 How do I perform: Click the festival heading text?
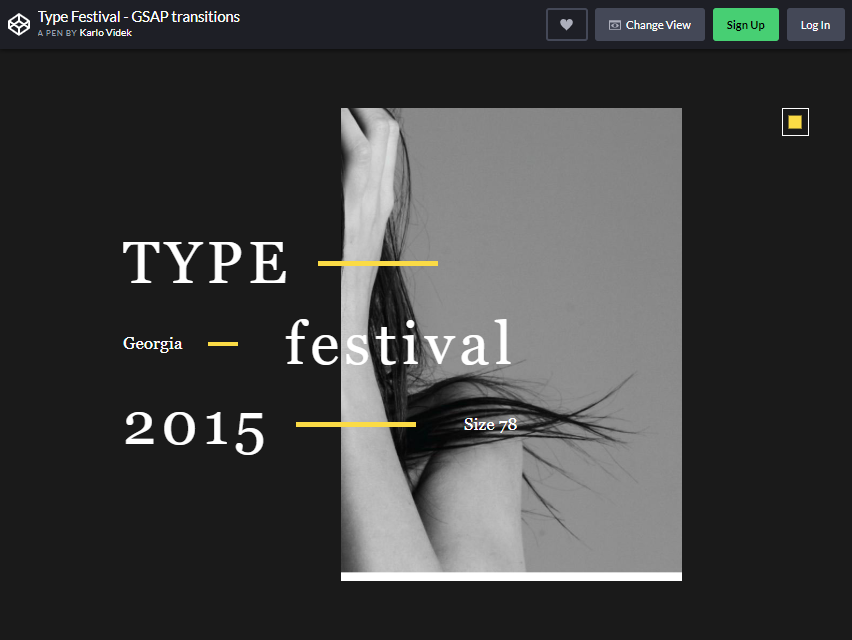tap(398, 343)
